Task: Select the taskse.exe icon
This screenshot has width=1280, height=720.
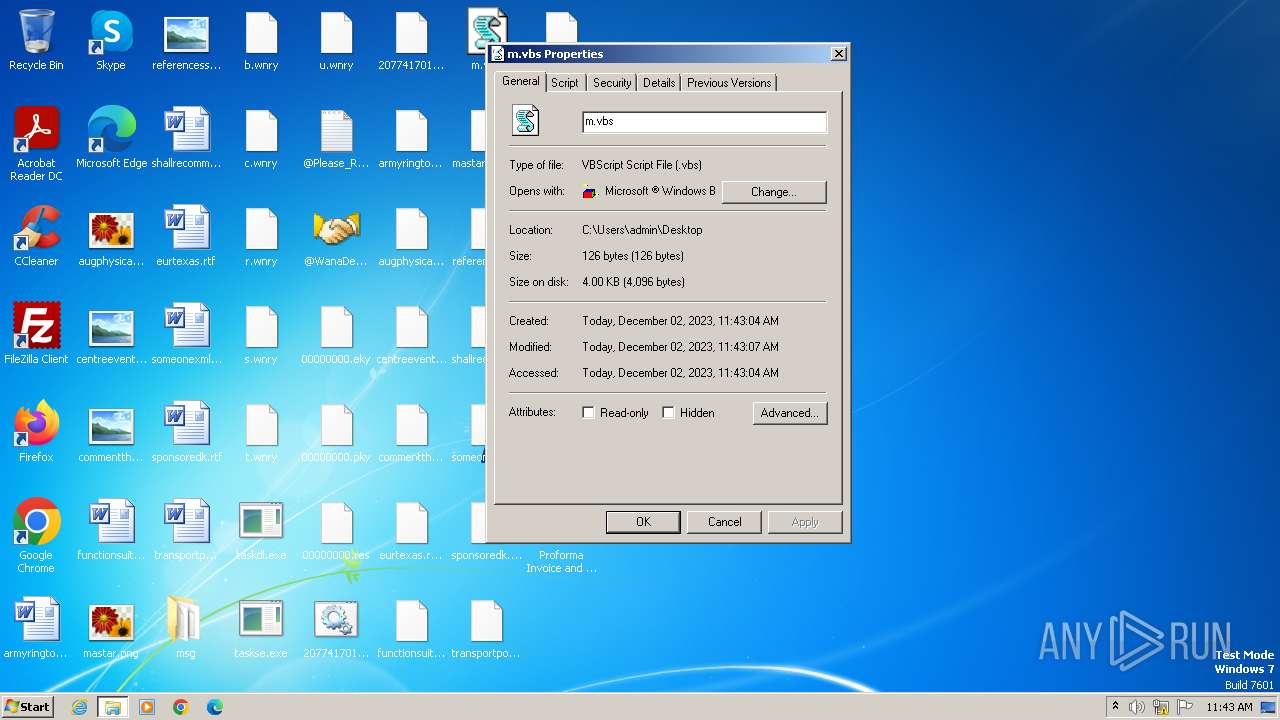Action: 261,628
